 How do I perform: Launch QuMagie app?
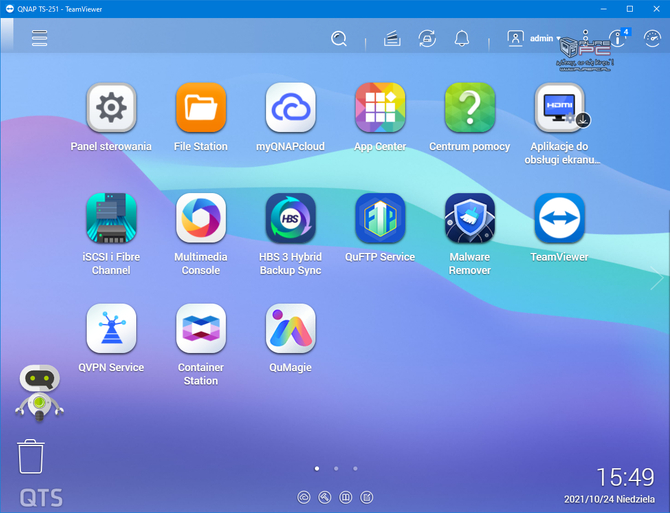[291, 328]
